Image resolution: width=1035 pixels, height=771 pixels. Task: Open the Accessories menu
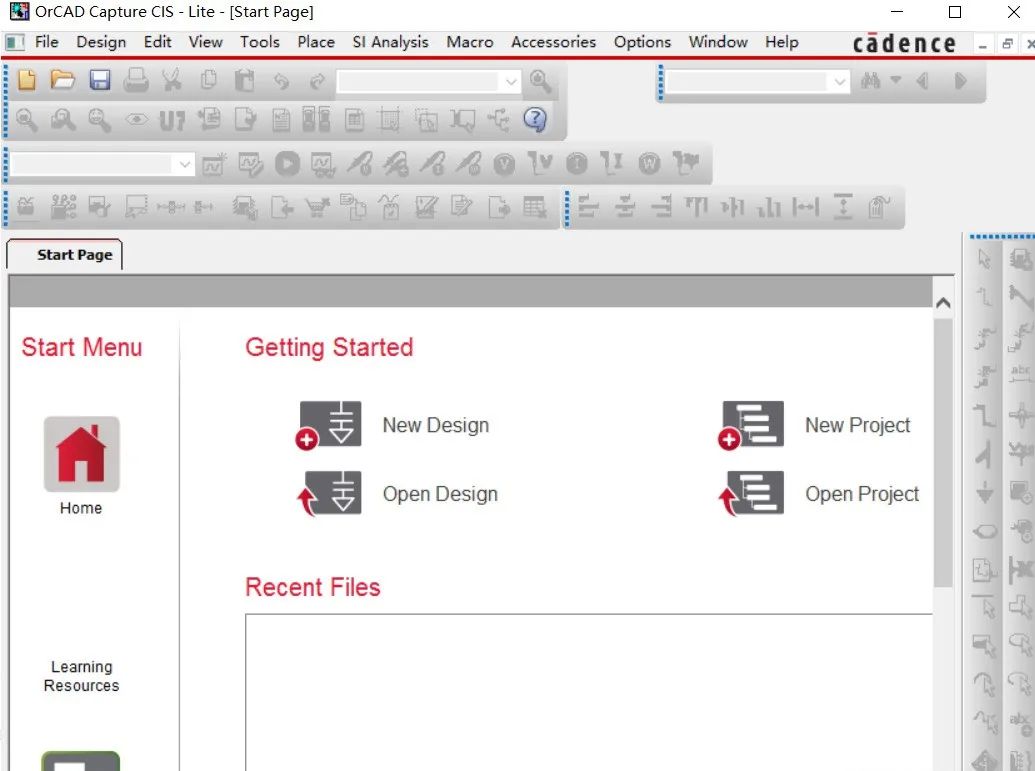pos(554,42)
